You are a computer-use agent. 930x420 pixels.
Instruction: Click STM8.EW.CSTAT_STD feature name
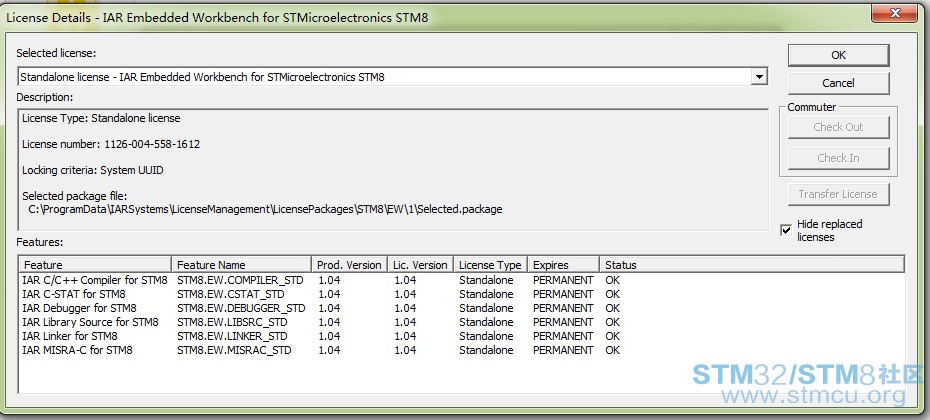[x=231, y=294]
